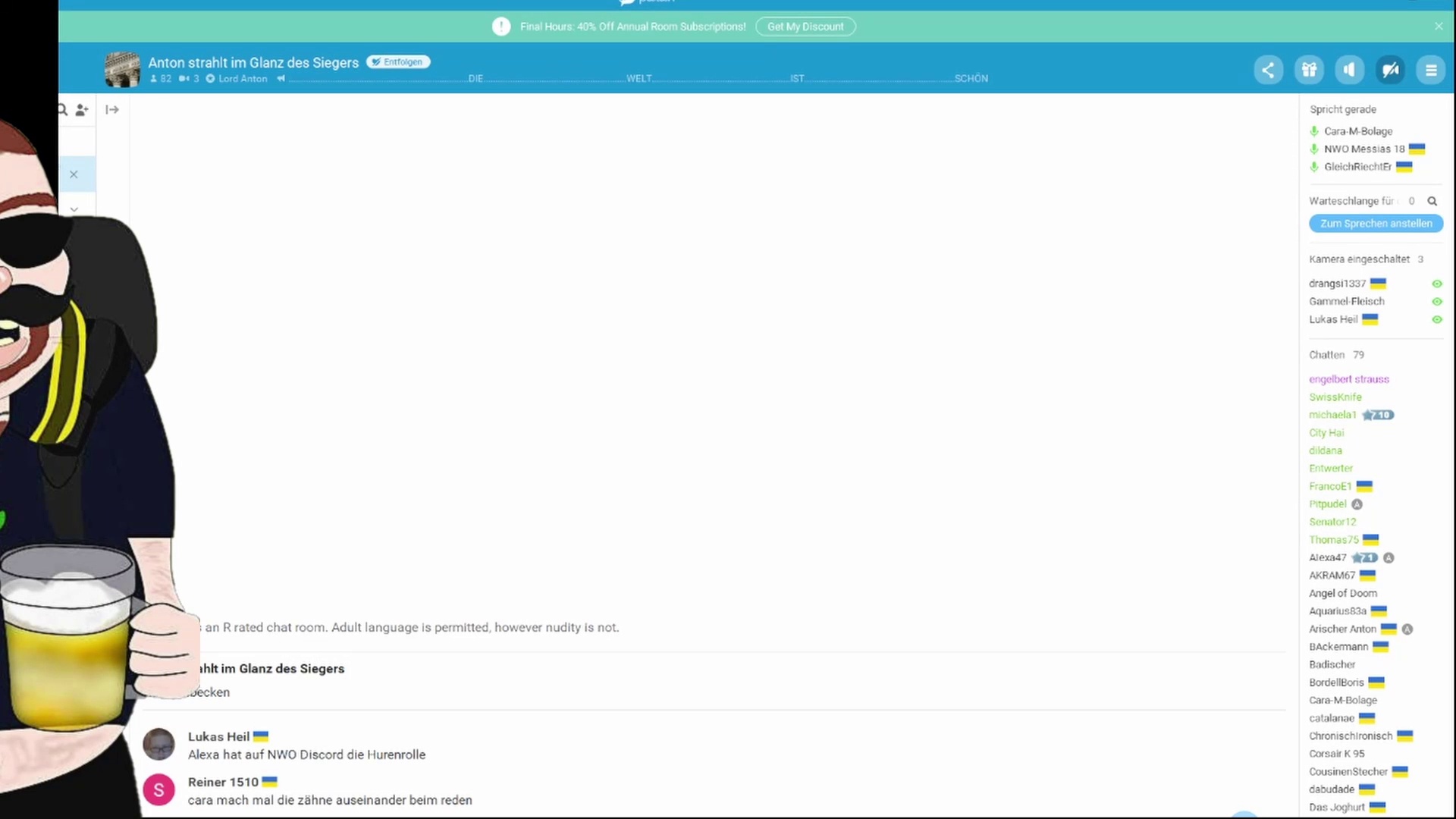Toggle viewing Gammel-Fleisch's camera eye
The width and height of the screenshot is (1456, 819).
click(1436, 302)
